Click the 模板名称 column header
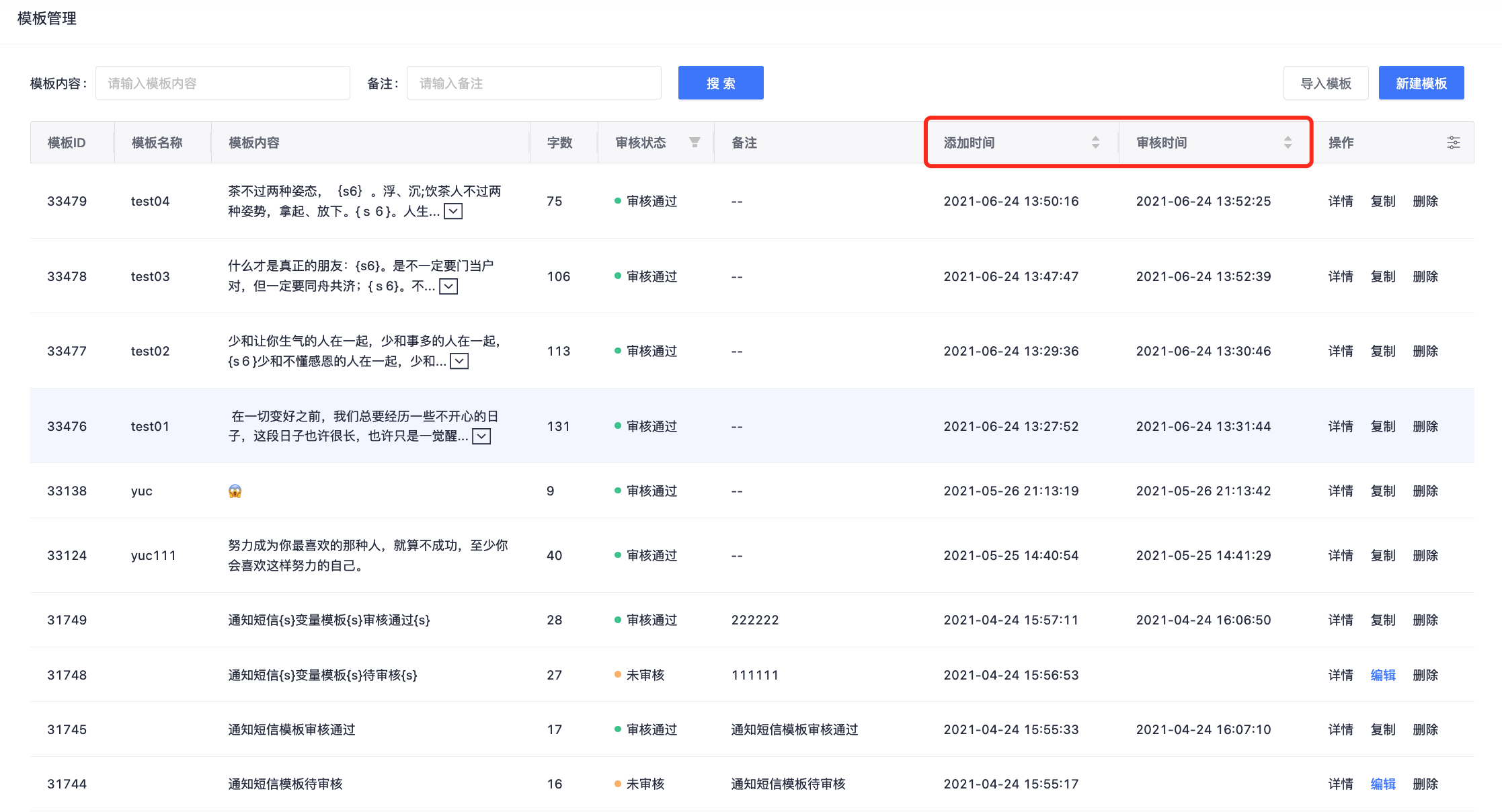The width and height of the screenshot is (1502, 812). (x=157, y=143)
